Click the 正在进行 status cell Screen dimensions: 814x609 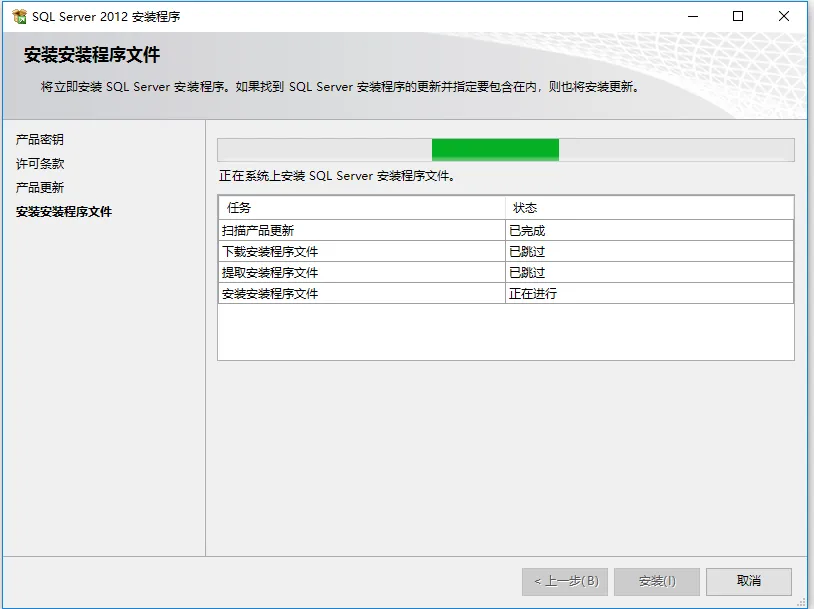pyautogui.click(x=533, y=294)
